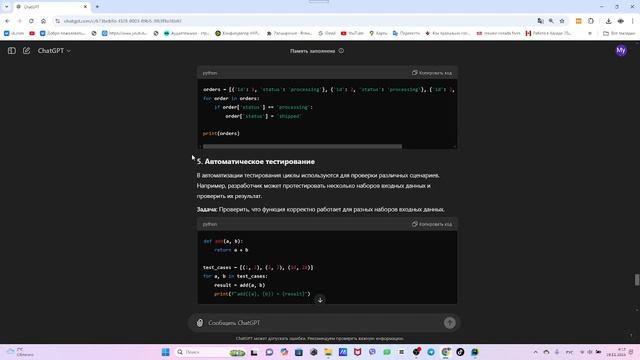The width and height of the screenshot is (640, 360).
Task: Copy code from the first Python block
Action: [432, 73]
